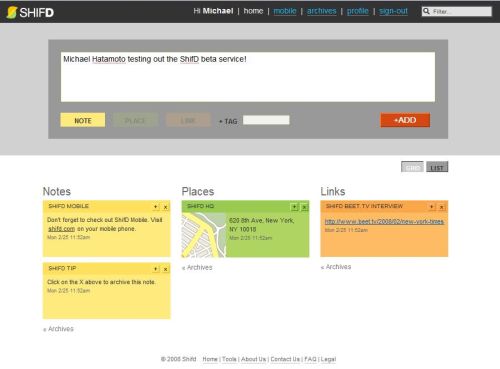Open Contact Us in footer

pyautogui.click(x=285, y=359)
